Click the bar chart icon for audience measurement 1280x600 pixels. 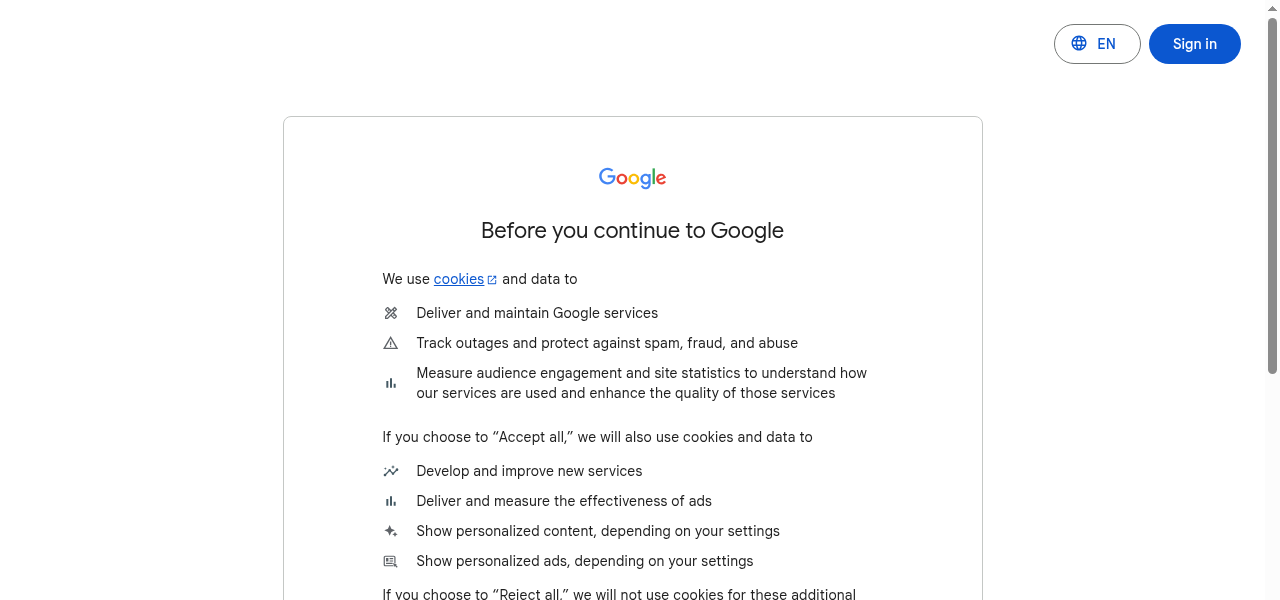[390, 383]
